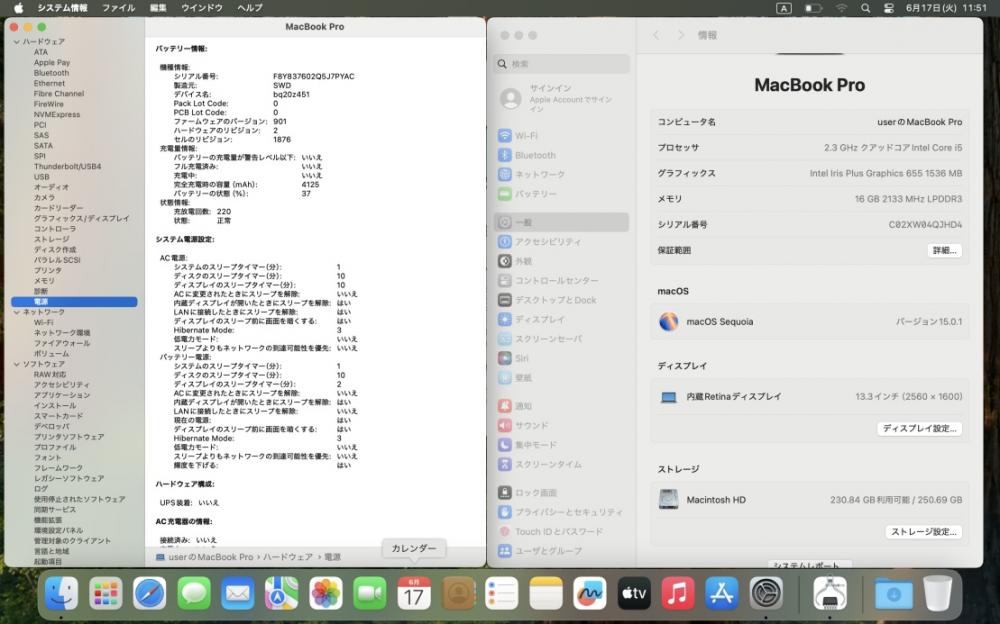Open System Information chip icon in Dock
The width and height of the screenshot is (1000, 624).
point(830,593)
